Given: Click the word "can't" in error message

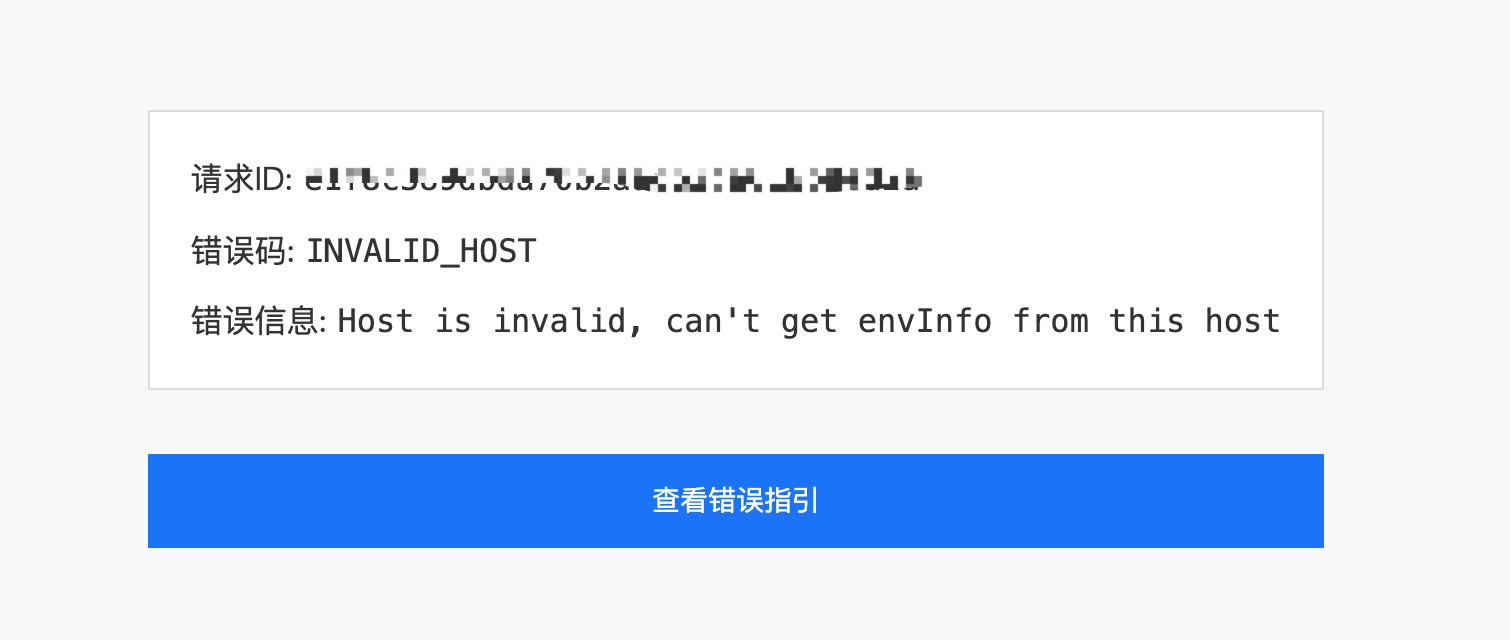Looking at the screenshot, I should (714, 321).
